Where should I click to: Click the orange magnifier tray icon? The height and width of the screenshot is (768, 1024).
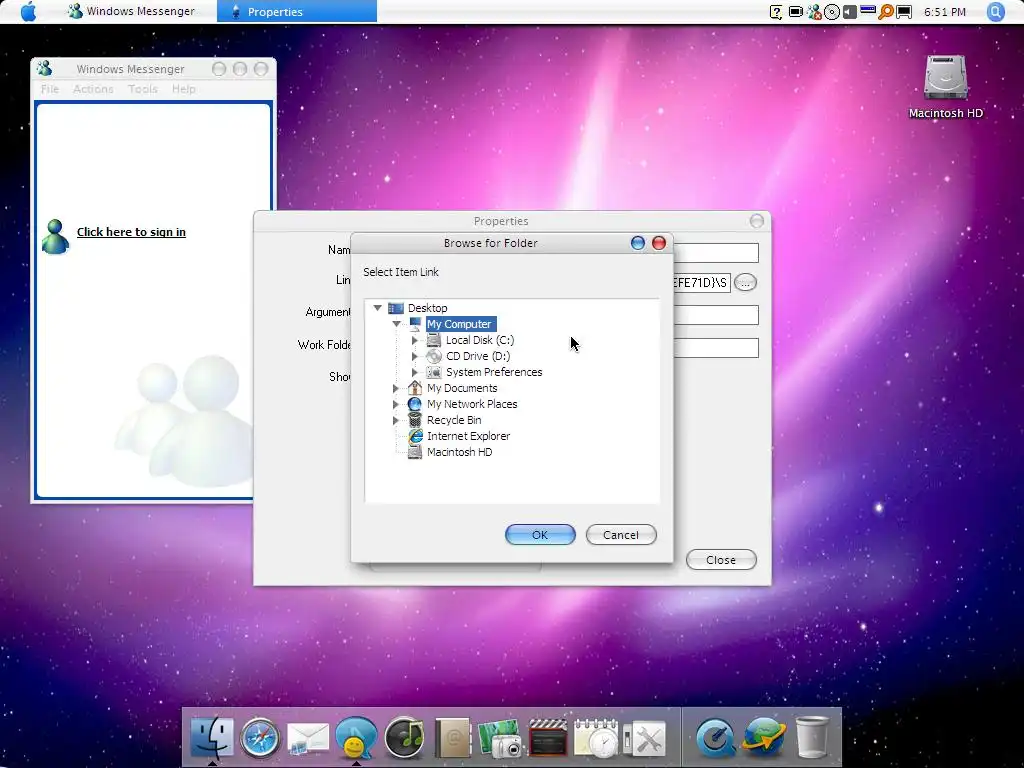tap(886, 12)
